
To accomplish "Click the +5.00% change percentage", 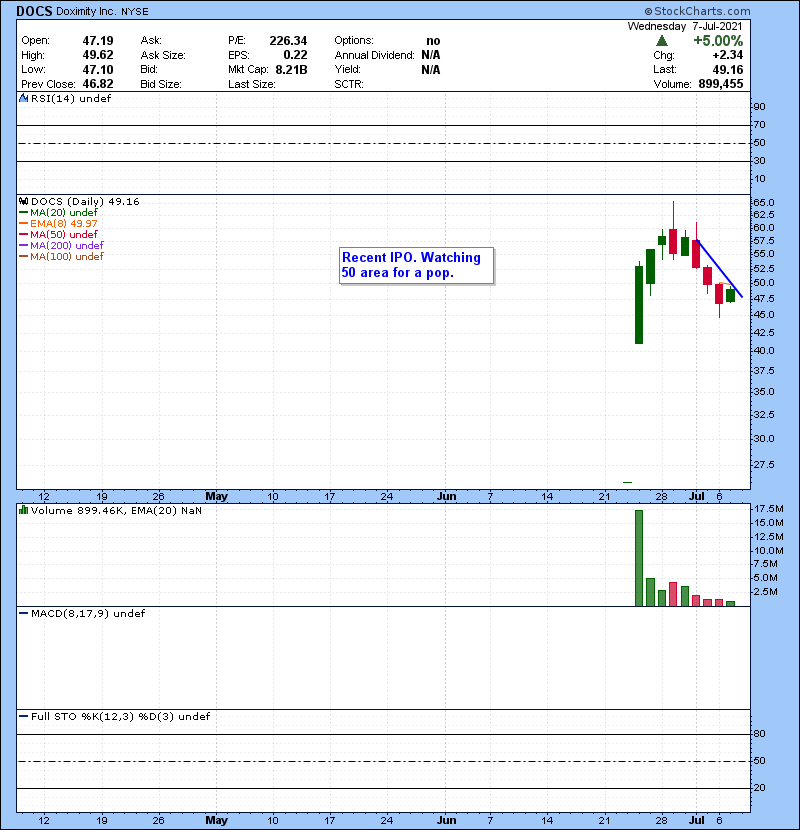I will click(718, 41).
